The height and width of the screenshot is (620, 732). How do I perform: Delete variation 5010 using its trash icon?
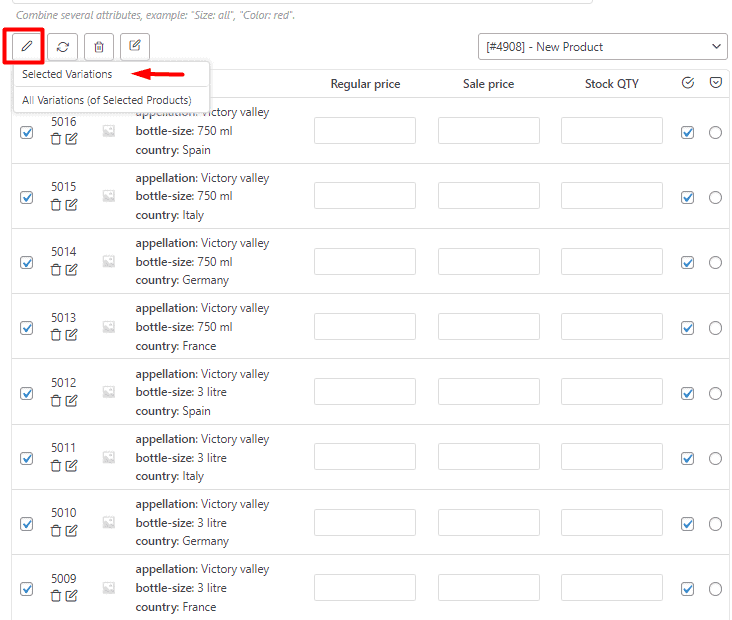pyautogui.click(x=56, y=531)
